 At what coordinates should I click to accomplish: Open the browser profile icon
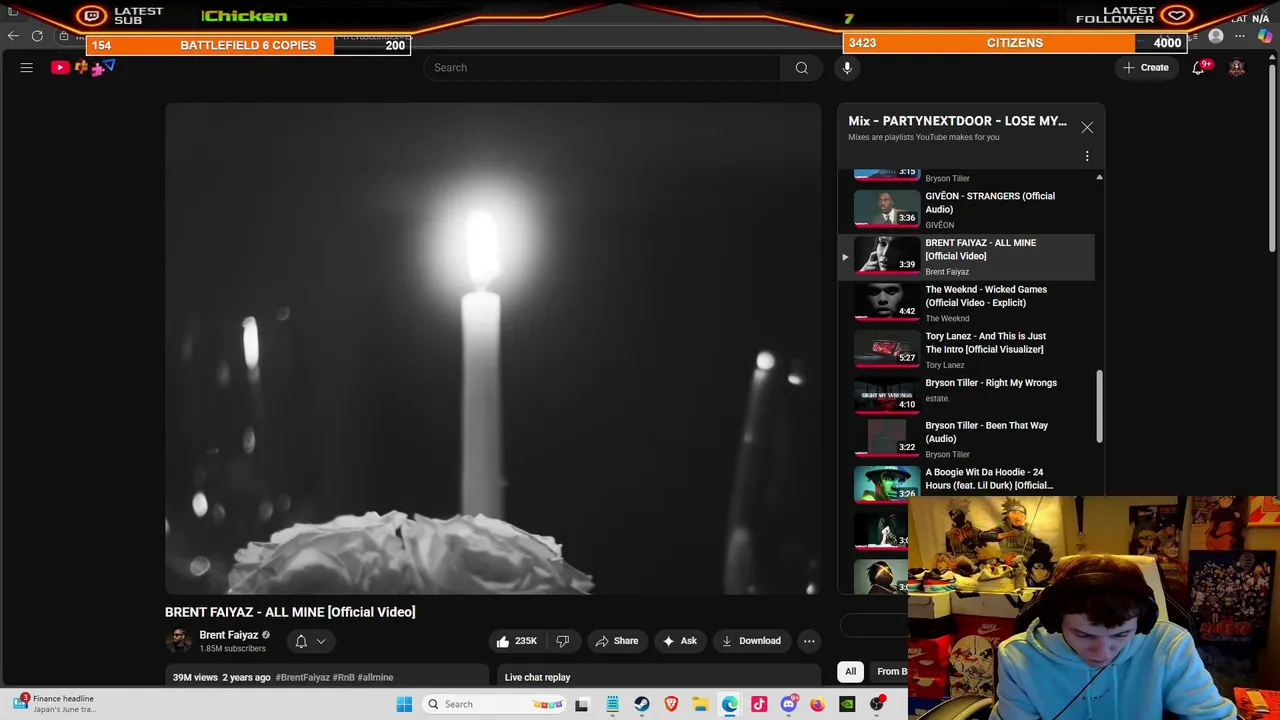[x=1216, y=36]
